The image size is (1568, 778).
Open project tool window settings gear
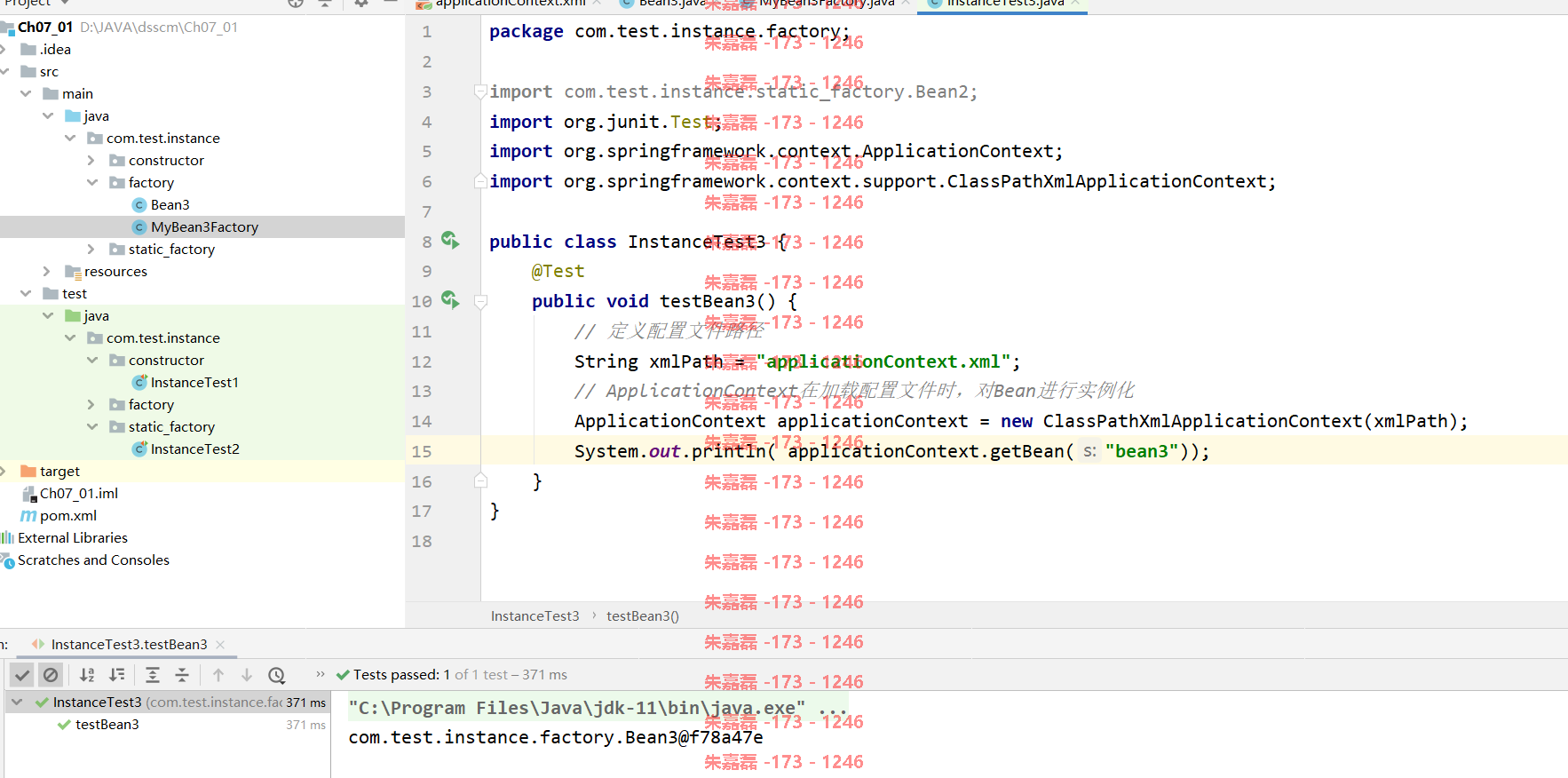[361, 3]
